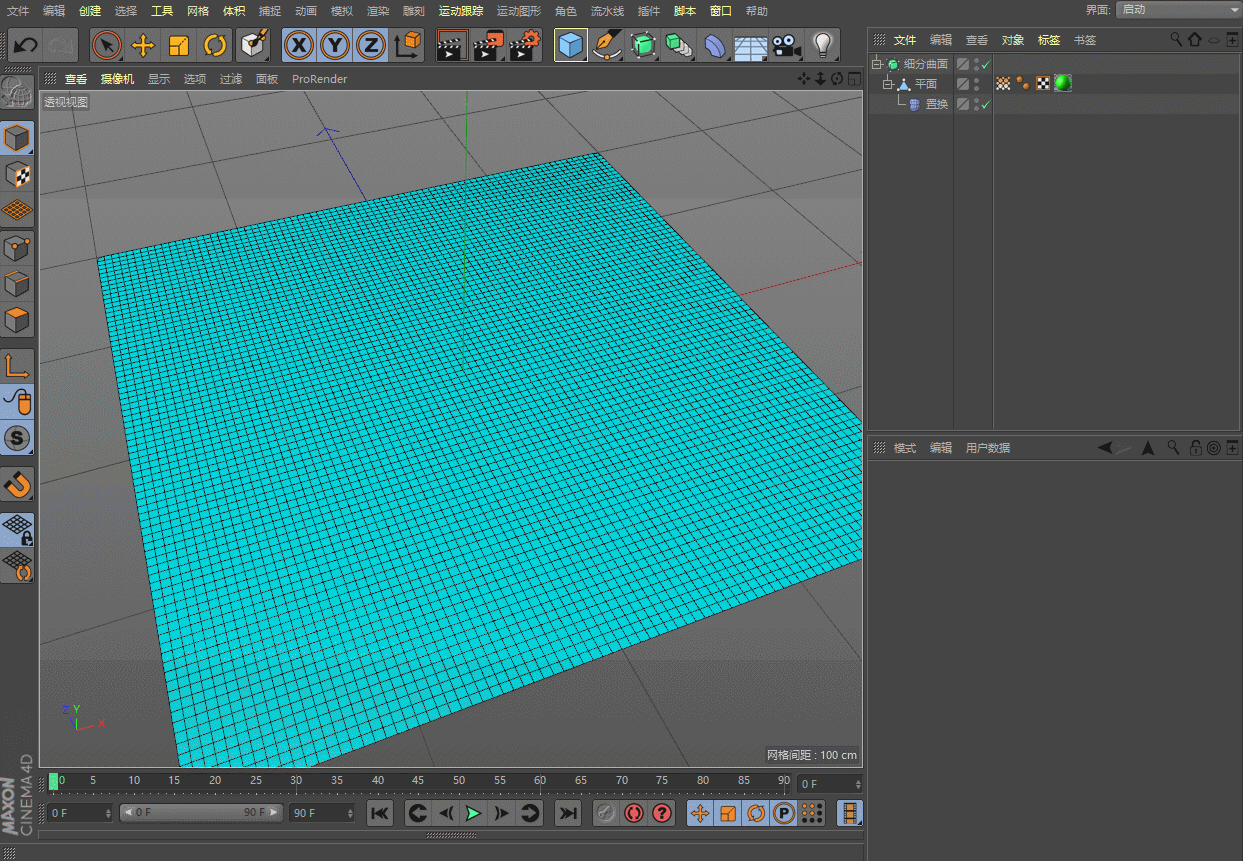1243x861 pixels.
Task: Open the Render Settings icon
Action: [523, 46]
